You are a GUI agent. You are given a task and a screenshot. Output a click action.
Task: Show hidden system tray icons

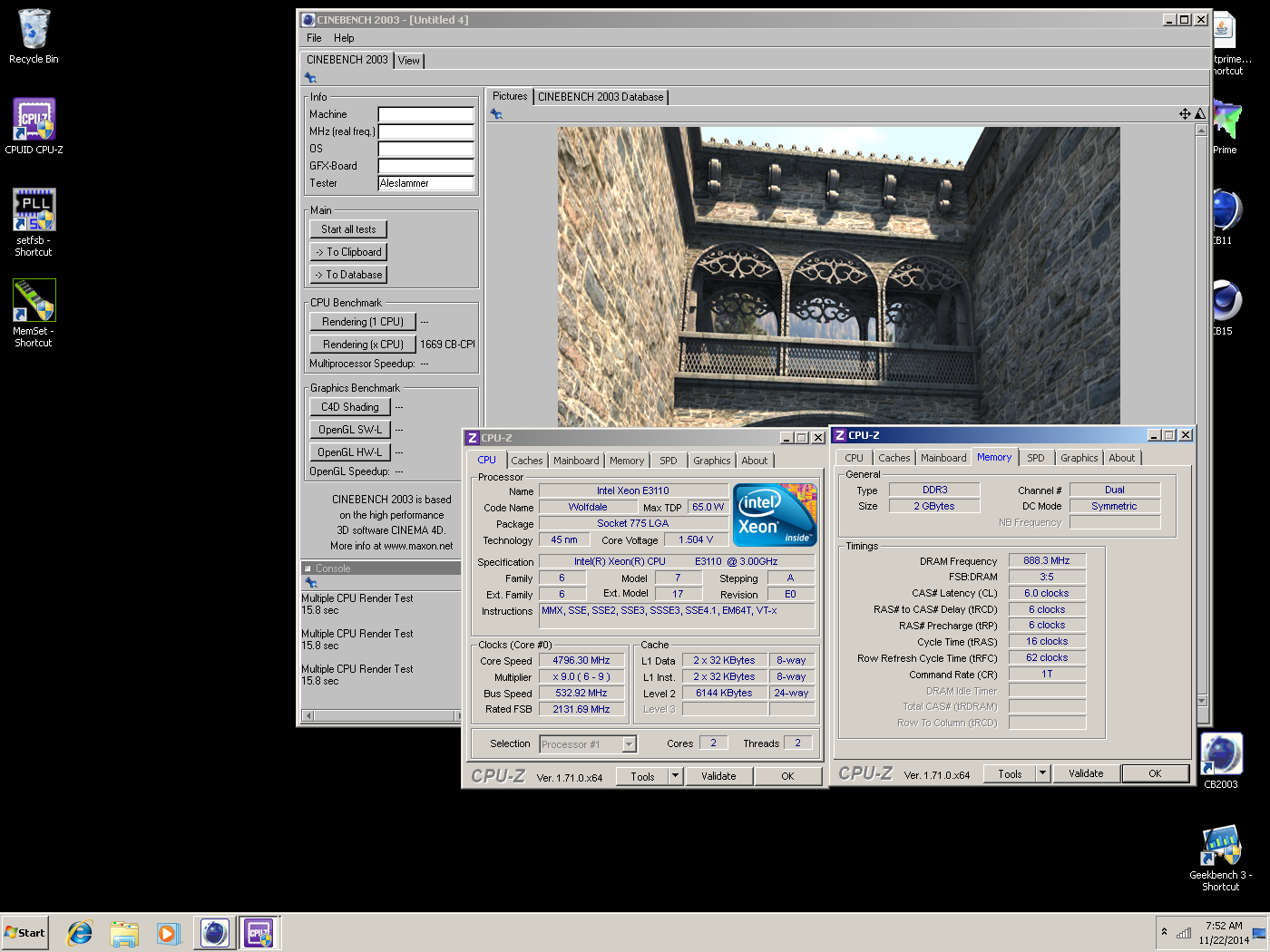click(1164, 932)
